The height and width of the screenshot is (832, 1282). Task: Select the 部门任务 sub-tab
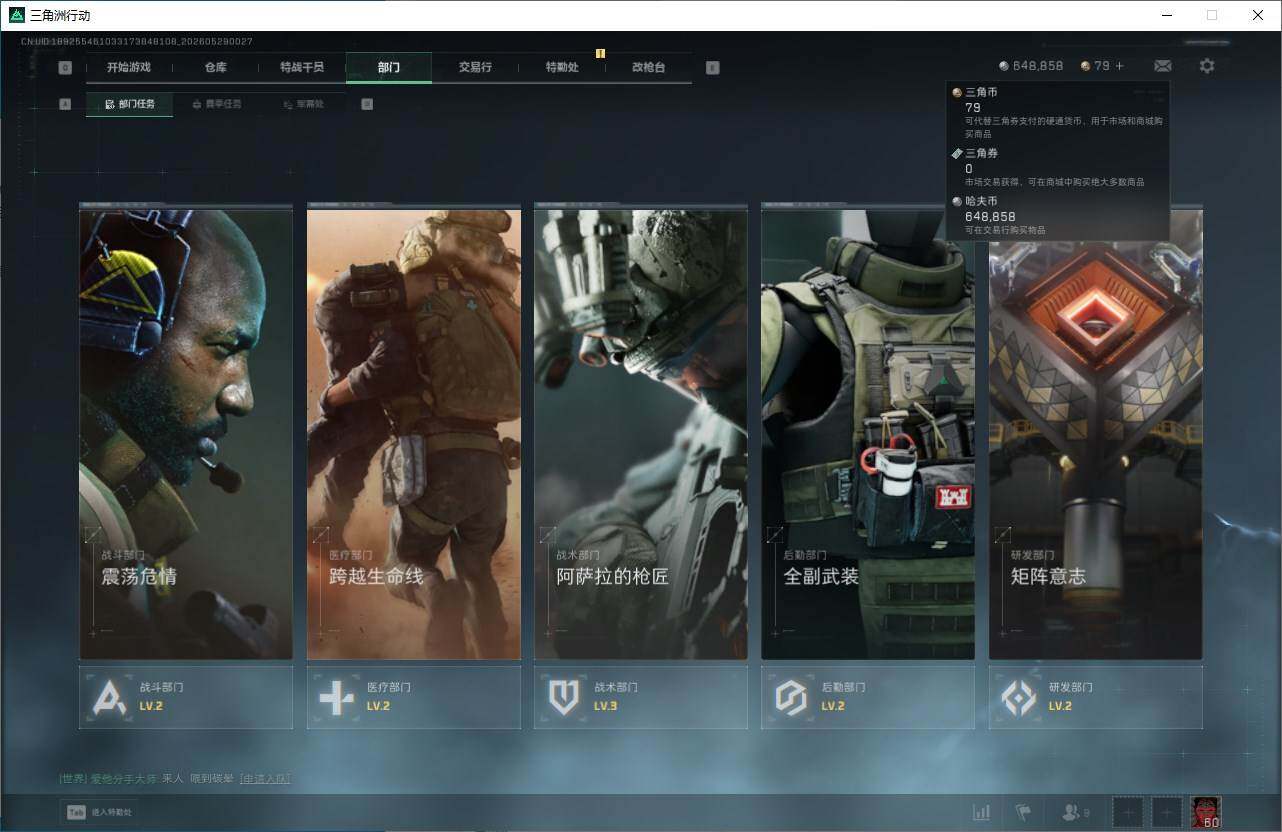(x=129, y=104)
